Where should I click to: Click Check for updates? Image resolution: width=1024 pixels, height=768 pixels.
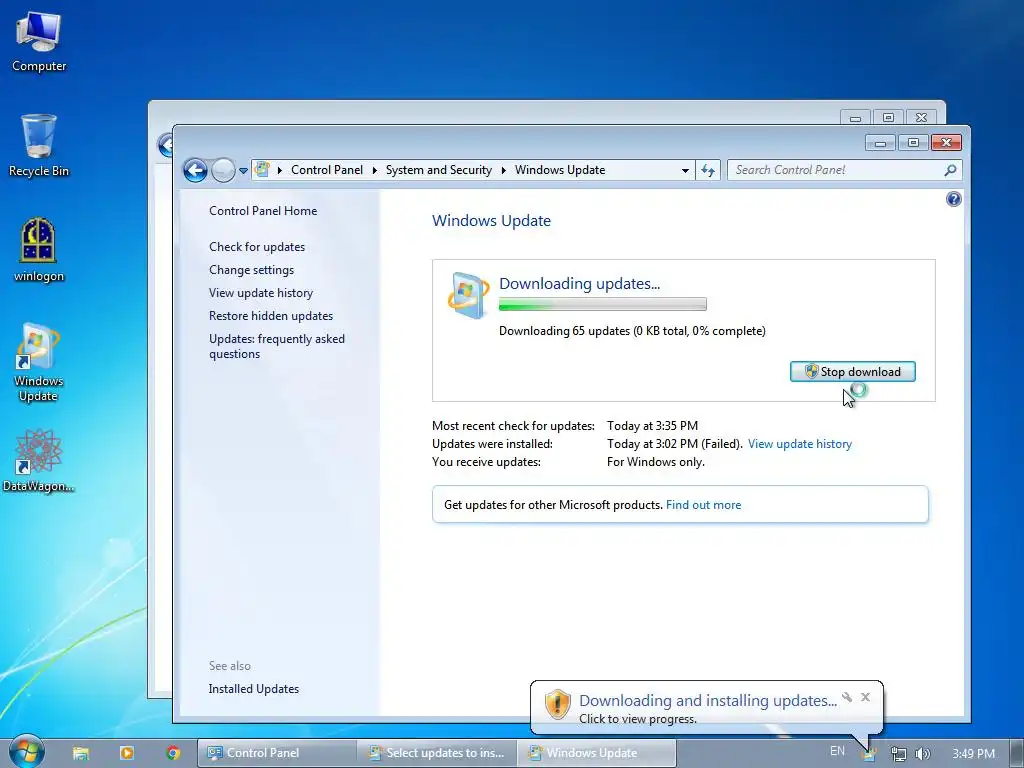coord(257,247)
